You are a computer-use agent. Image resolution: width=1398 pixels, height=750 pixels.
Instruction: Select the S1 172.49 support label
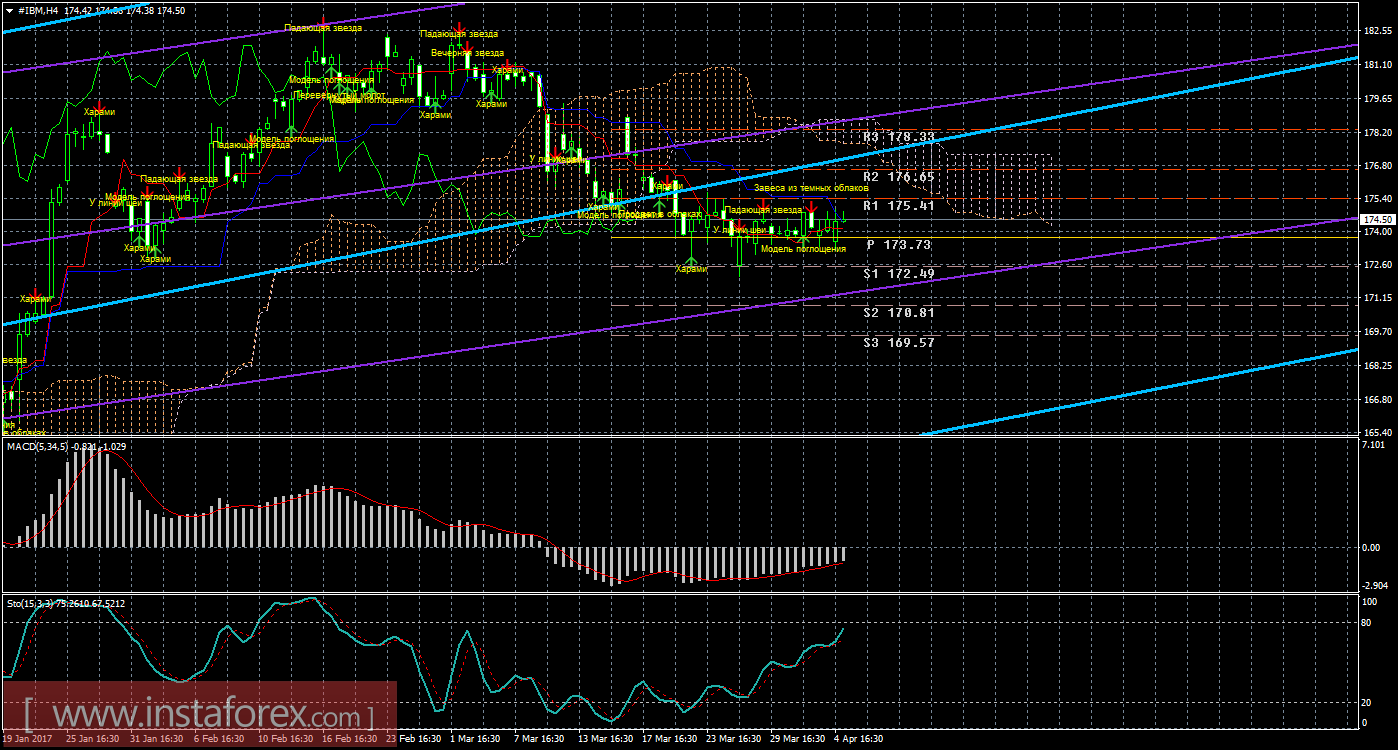click(899, 274)
